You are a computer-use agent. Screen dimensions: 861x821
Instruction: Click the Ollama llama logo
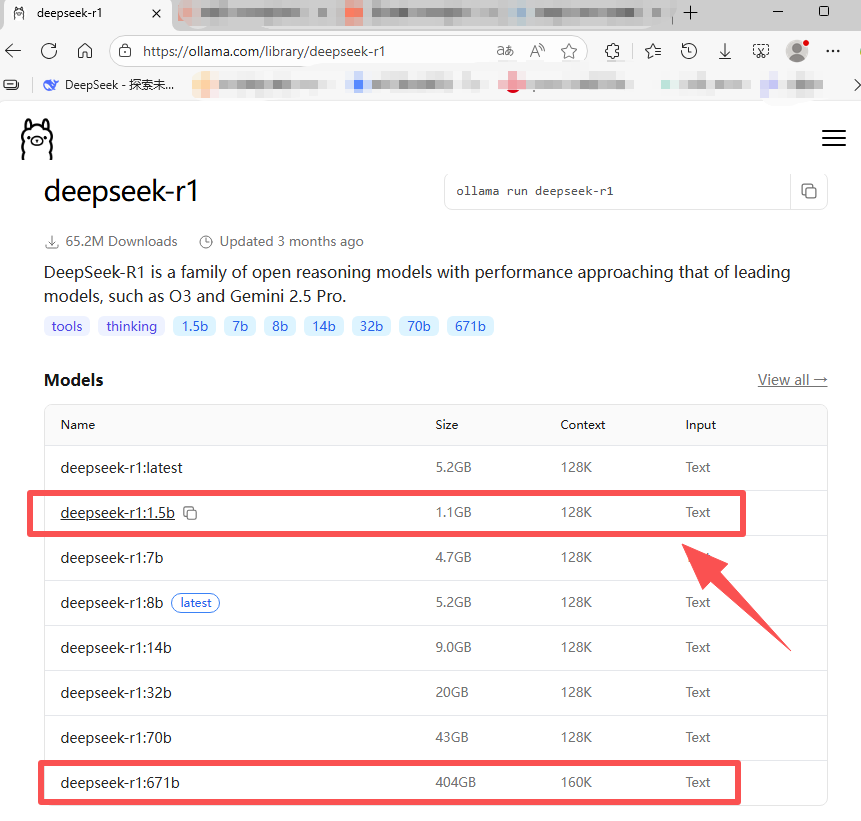tap(37, 139)
